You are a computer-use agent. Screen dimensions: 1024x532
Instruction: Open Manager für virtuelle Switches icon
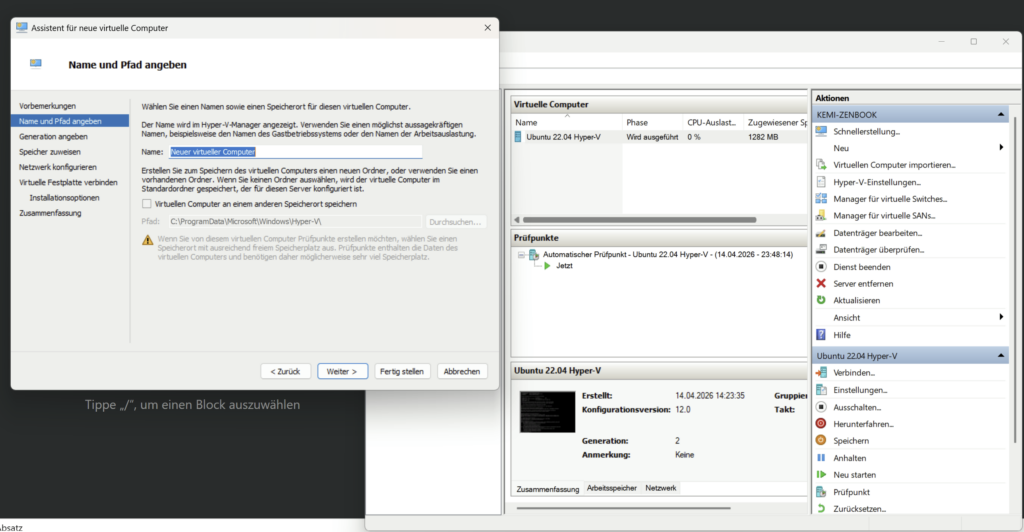(821, 199)
